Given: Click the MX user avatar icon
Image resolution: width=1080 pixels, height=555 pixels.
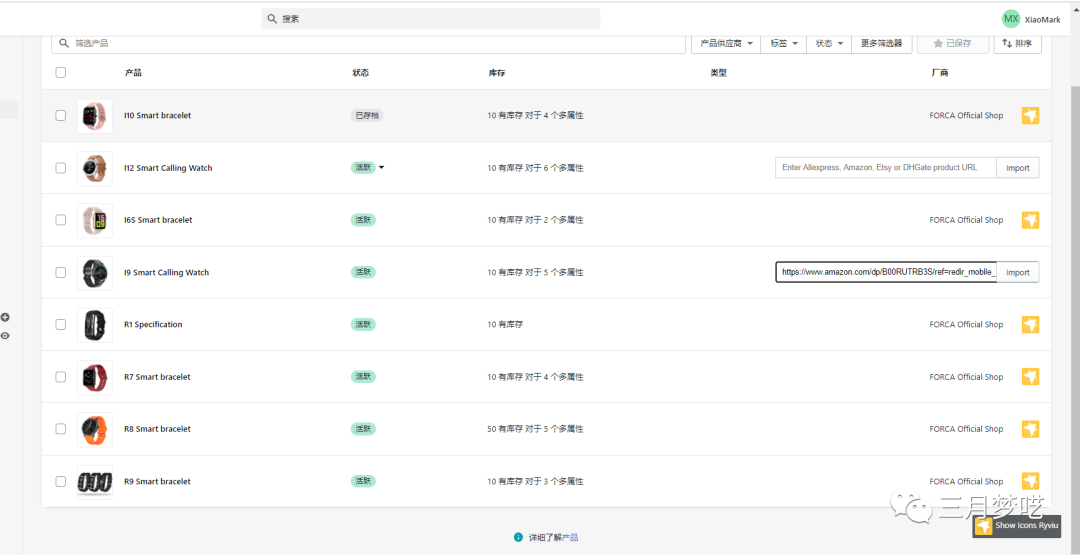Looking at the screenshot, I should (x=1011, y=19).
